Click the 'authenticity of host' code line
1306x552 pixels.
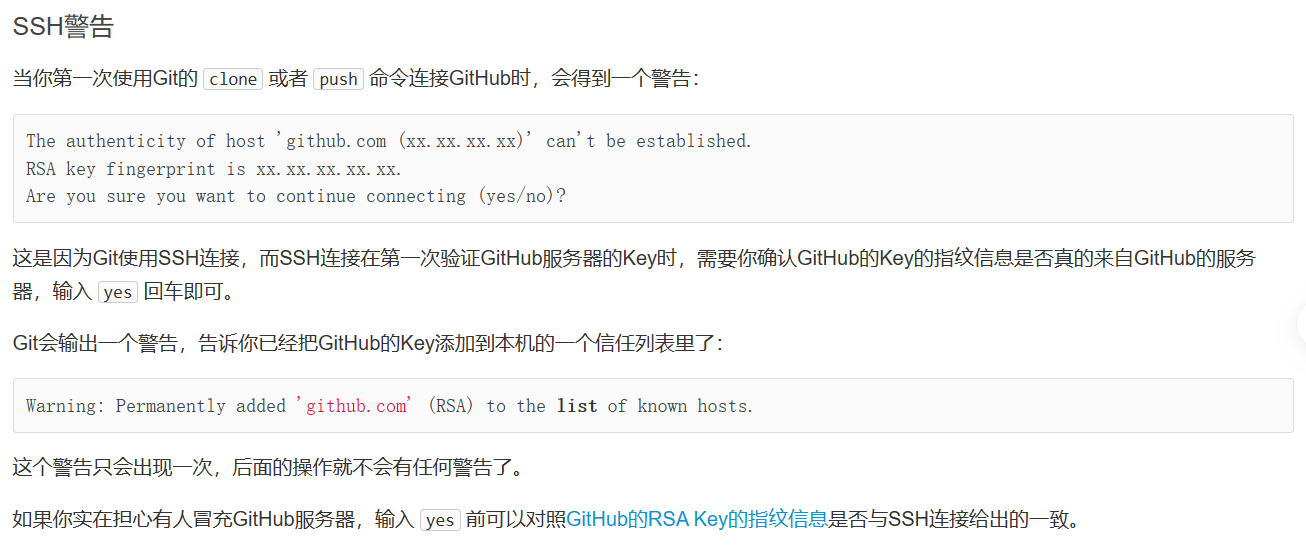tap(389, 141)
